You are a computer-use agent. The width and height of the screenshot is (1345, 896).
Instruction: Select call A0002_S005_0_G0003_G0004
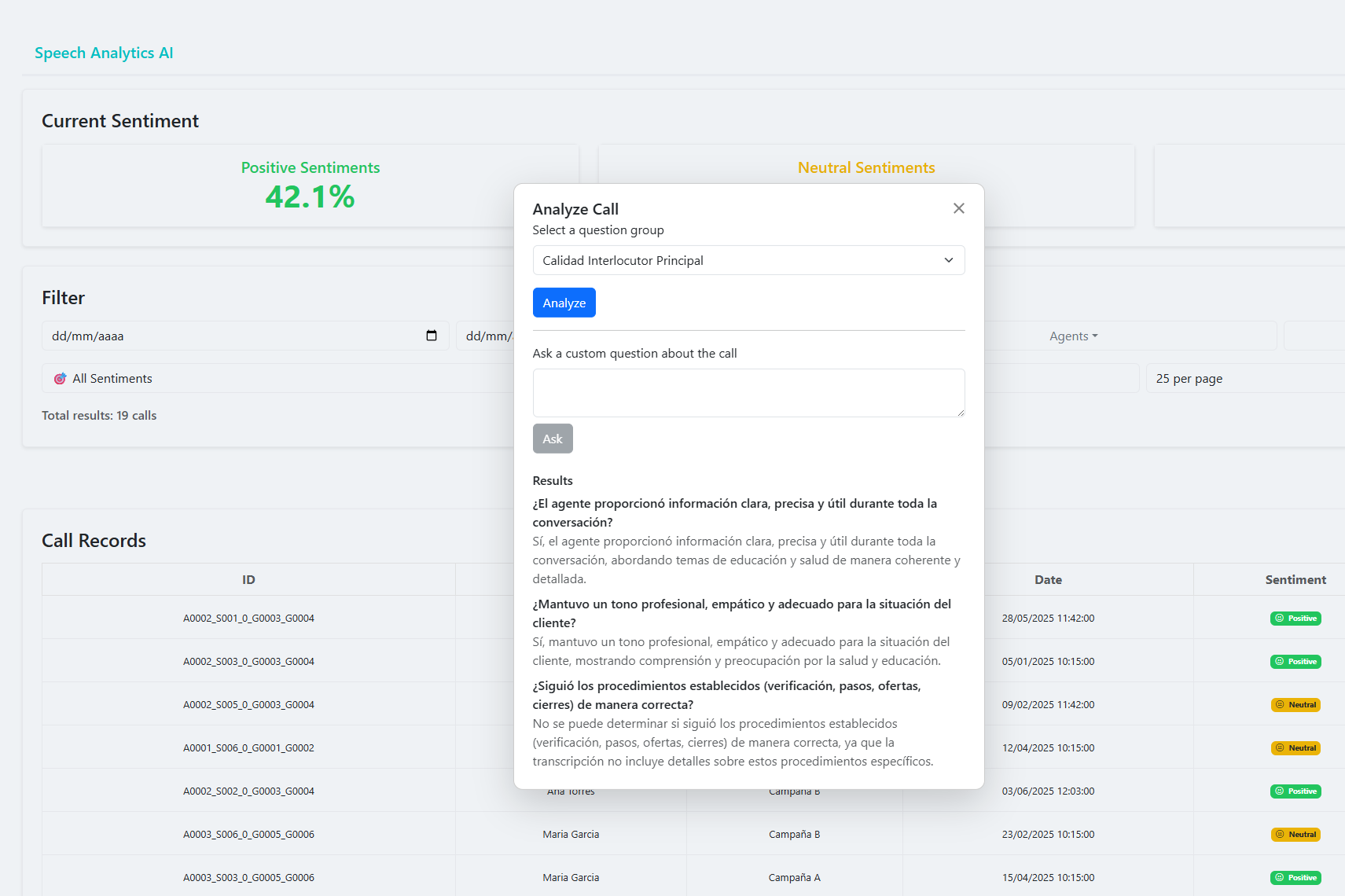248,704
